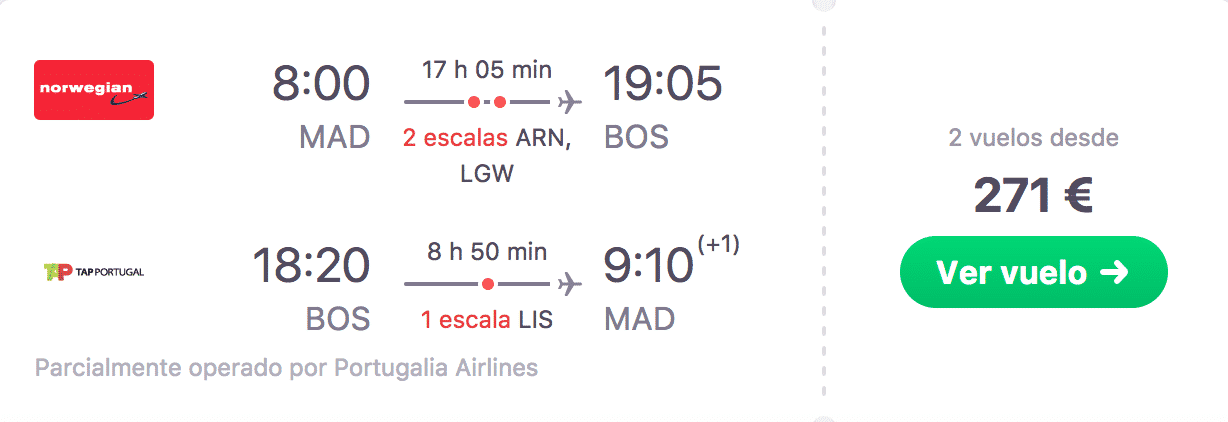Click the second red stopover dot on outbound route

point(500,102)
